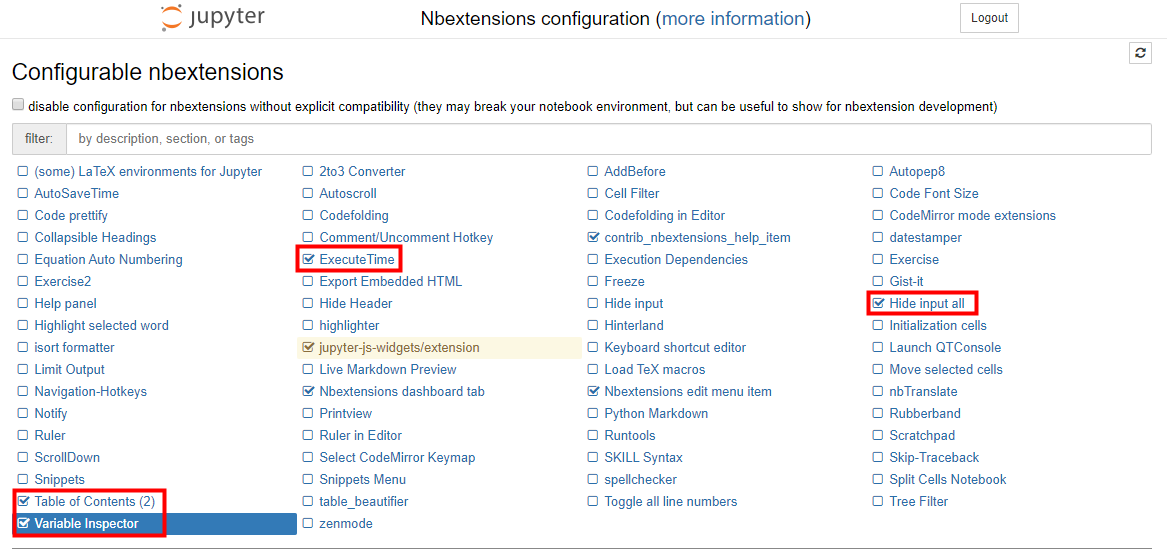Viewport: 1167px width, 553px height.
Task: Select the Select CodeMirror Keymap extension
Action: click(x=397, y=457)
